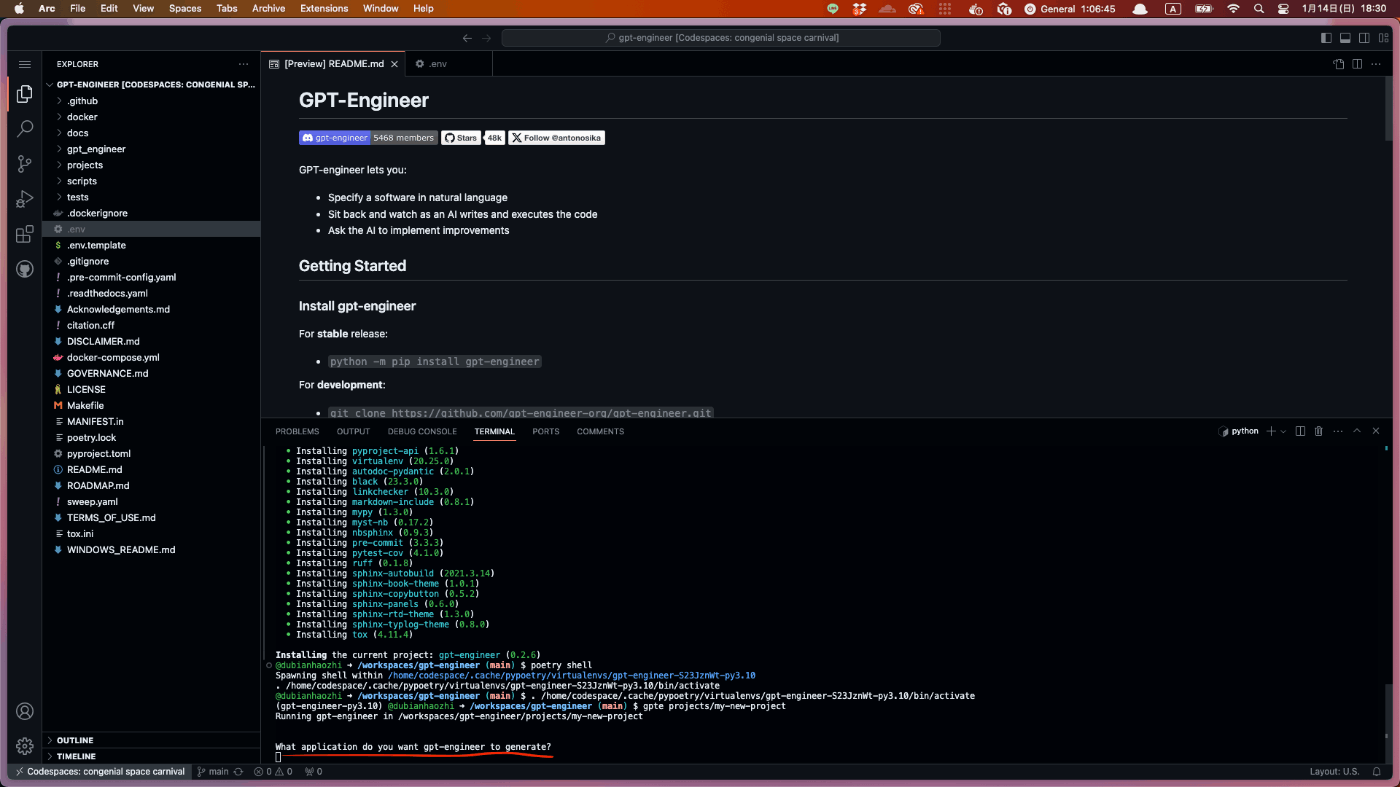1400x787 pixels.
Task: Open the Archive menu in macOS menu bar
Action: click(x=268, y=8)
